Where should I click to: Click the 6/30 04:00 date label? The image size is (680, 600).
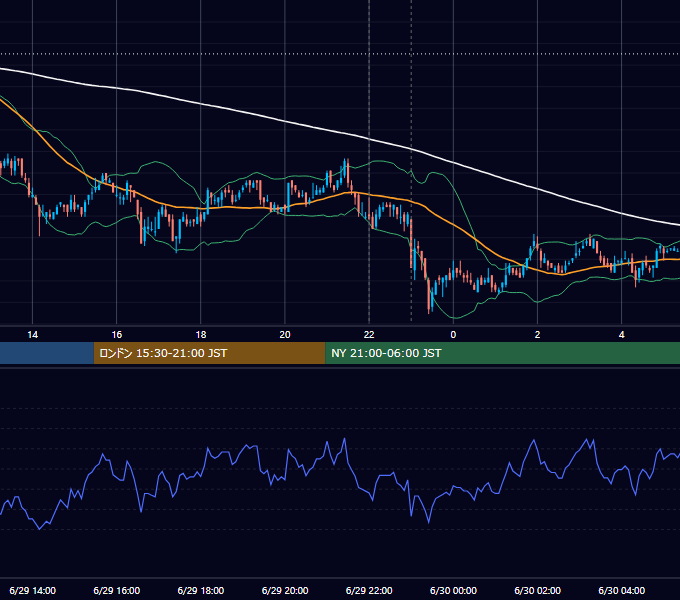tap(621, 590)
